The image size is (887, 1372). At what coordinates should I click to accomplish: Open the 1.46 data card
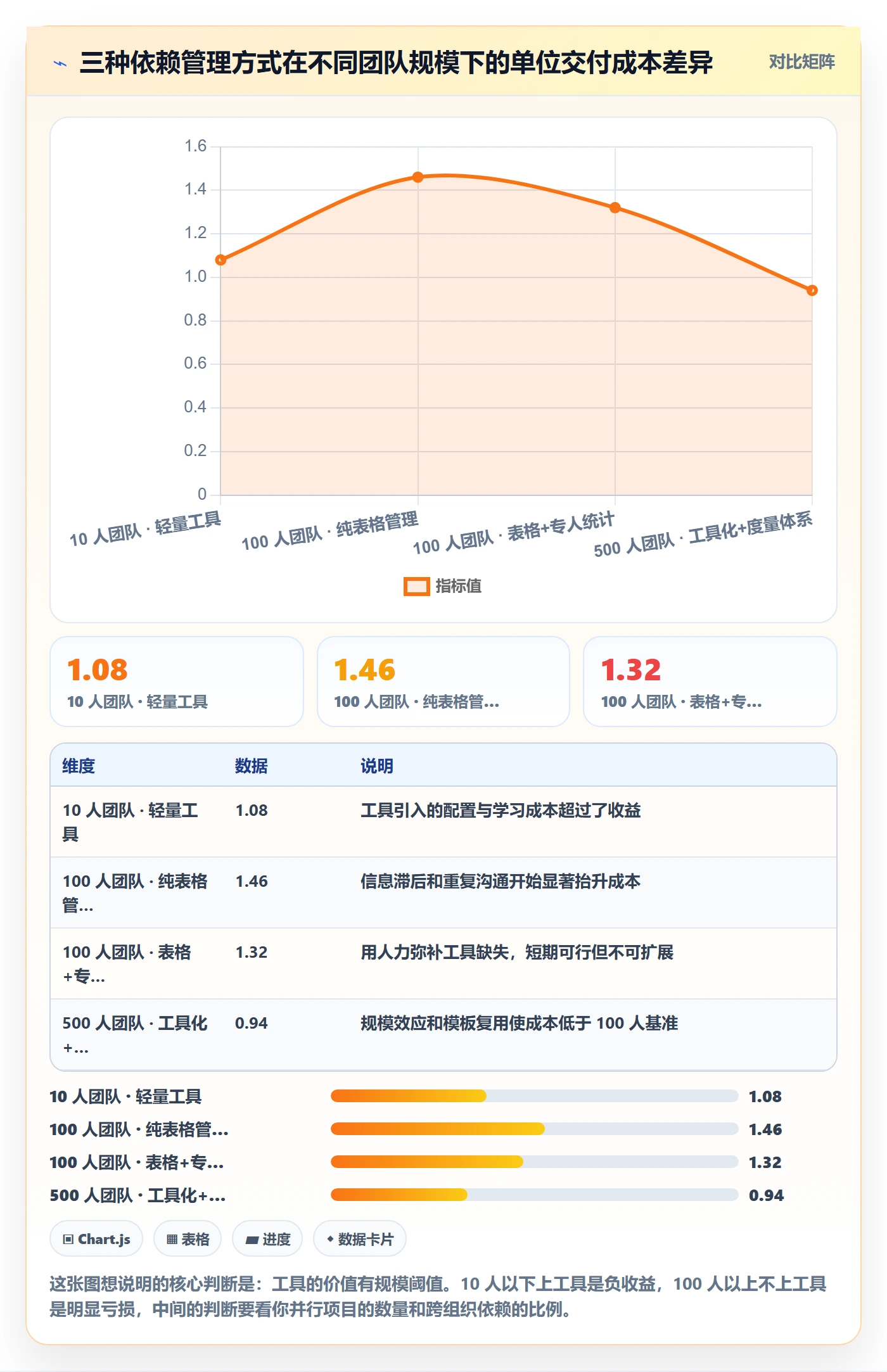(x=443, y=682)
